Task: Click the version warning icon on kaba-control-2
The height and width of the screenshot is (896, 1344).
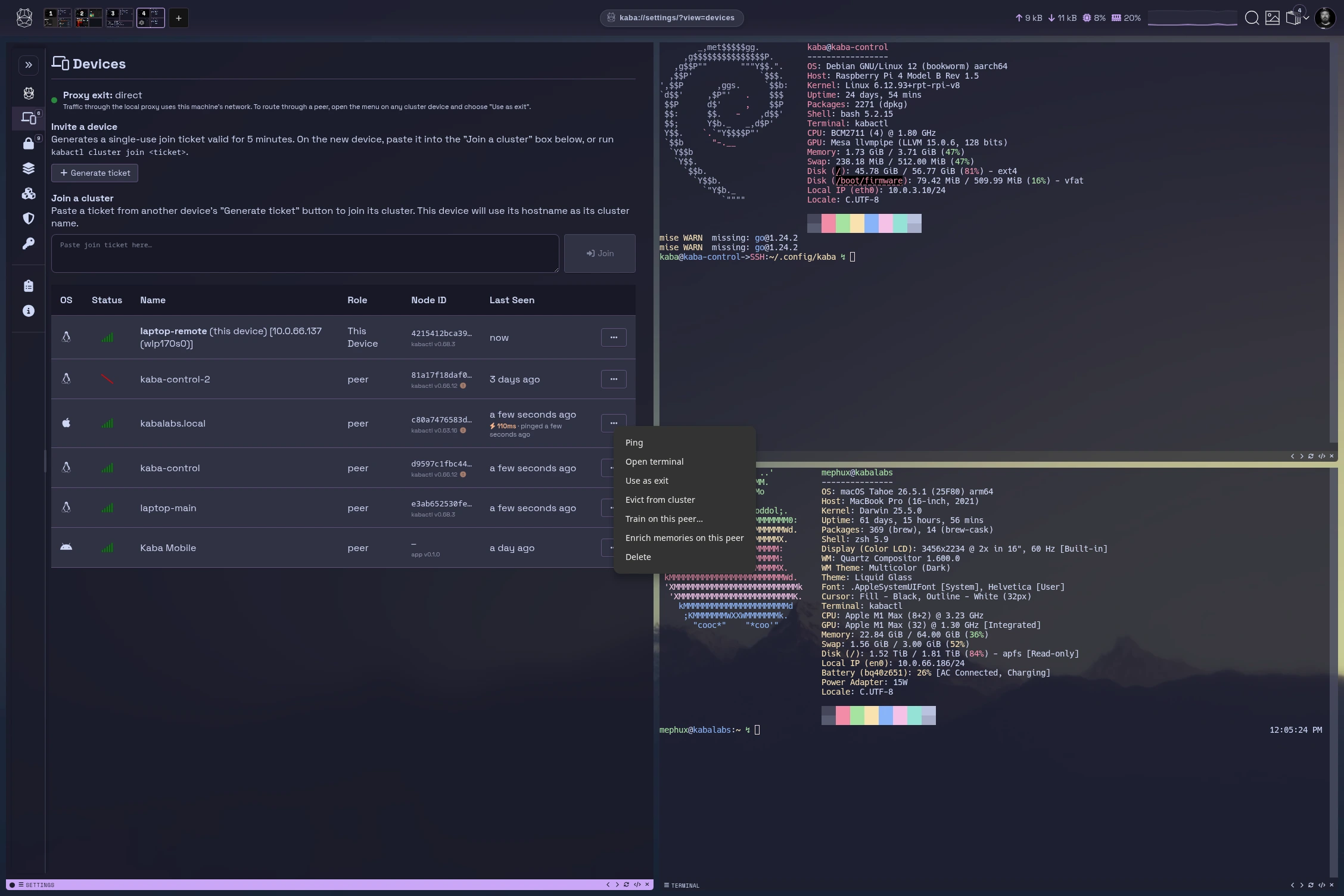Action: tap(463, 386)
